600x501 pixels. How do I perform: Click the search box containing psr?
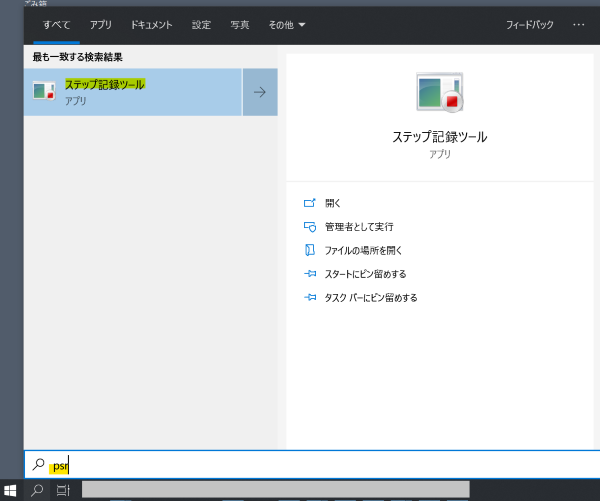tap(312, 465)
